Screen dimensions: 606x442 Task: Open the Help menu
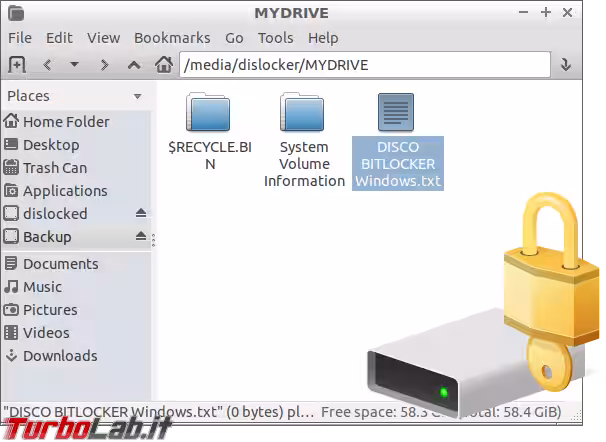tap(323, 38)
